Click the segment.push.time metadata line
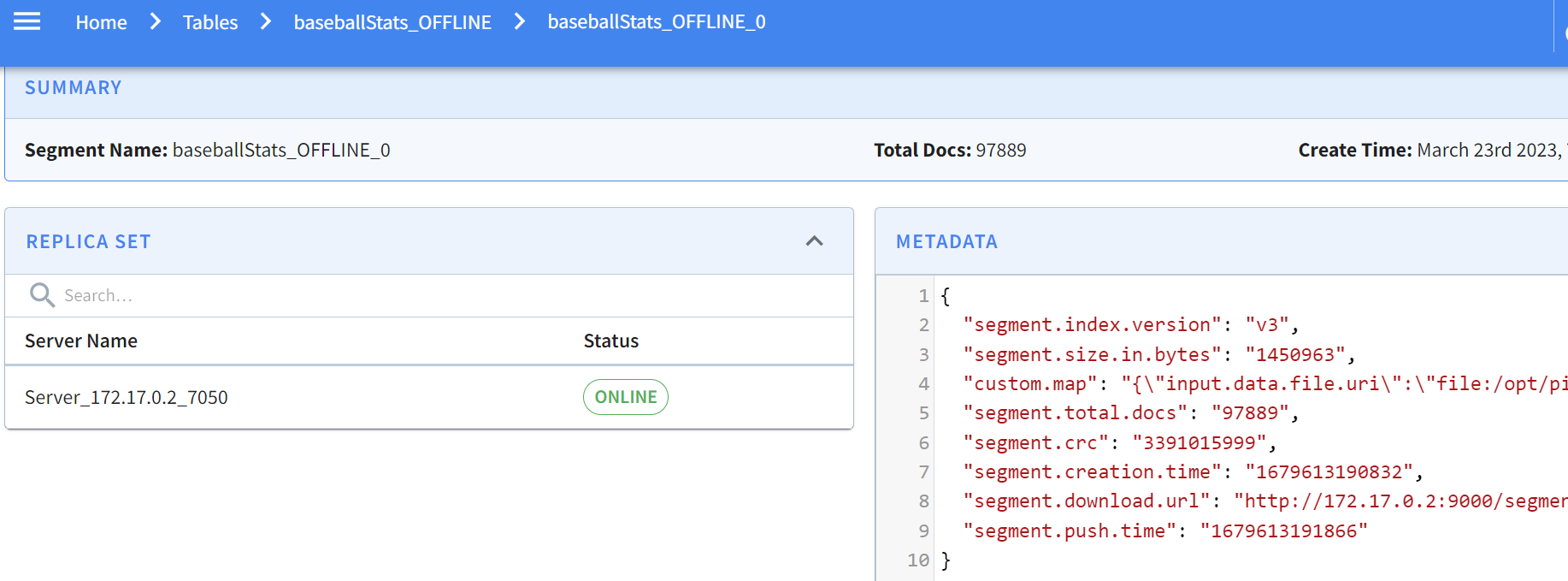 click(x=1165, y=531)
